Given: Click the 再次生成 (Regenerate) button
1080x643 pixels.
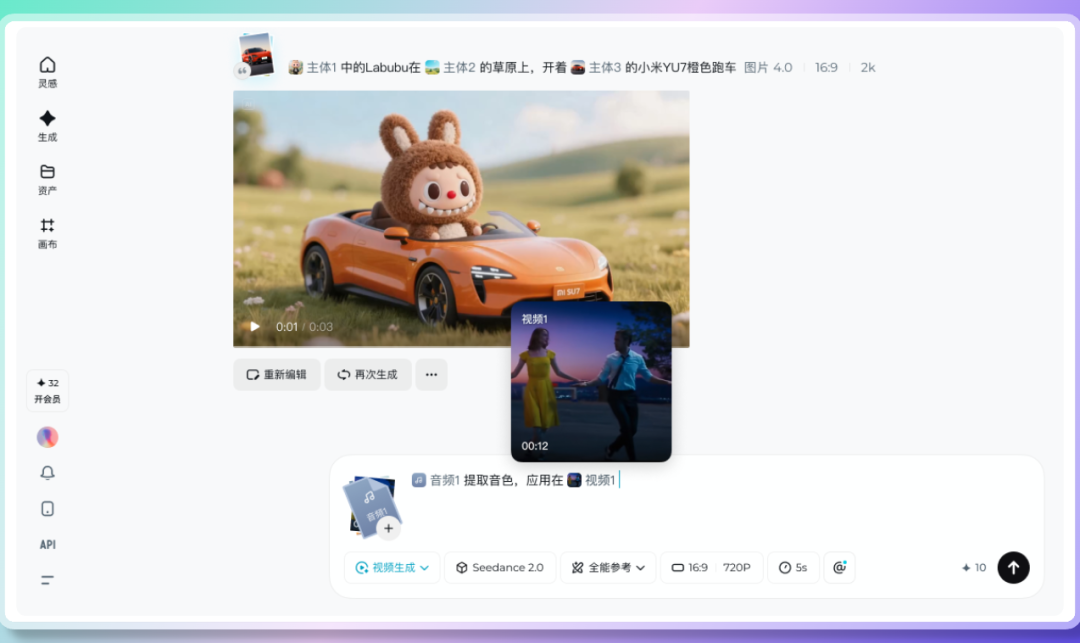Looking at the screenshot, I should (367, 374).
